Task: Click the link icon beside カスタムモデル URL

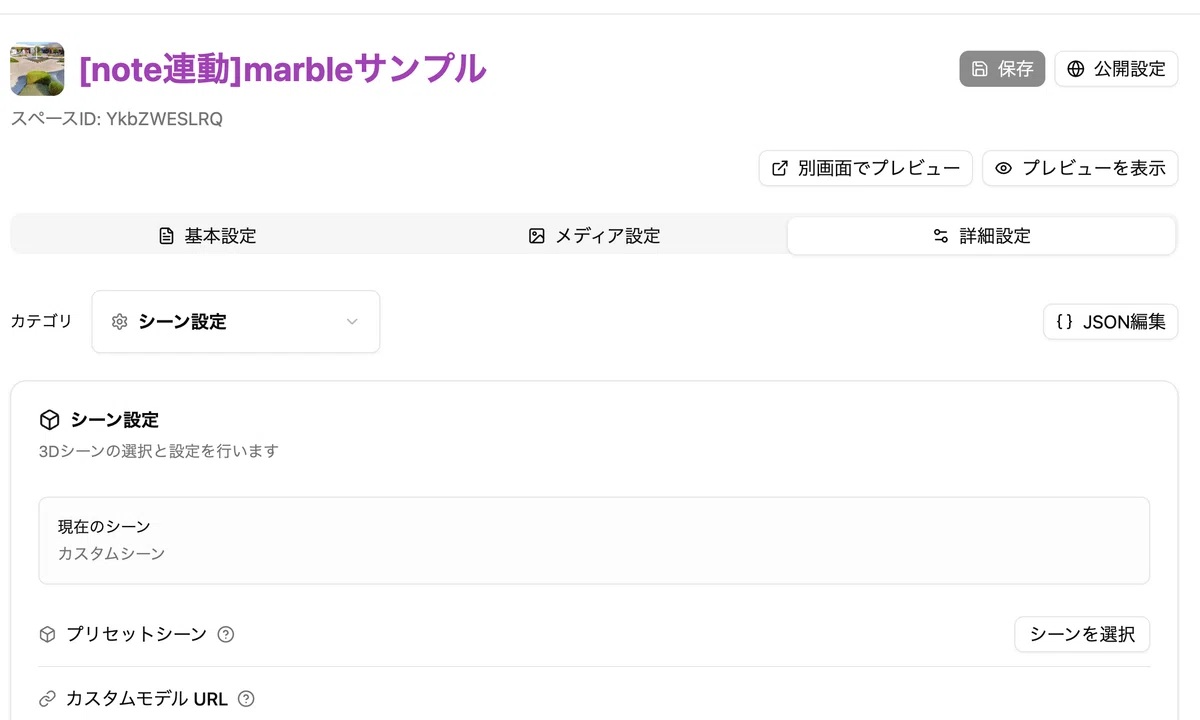Action: pyautogui.click(x=47, y=699)
